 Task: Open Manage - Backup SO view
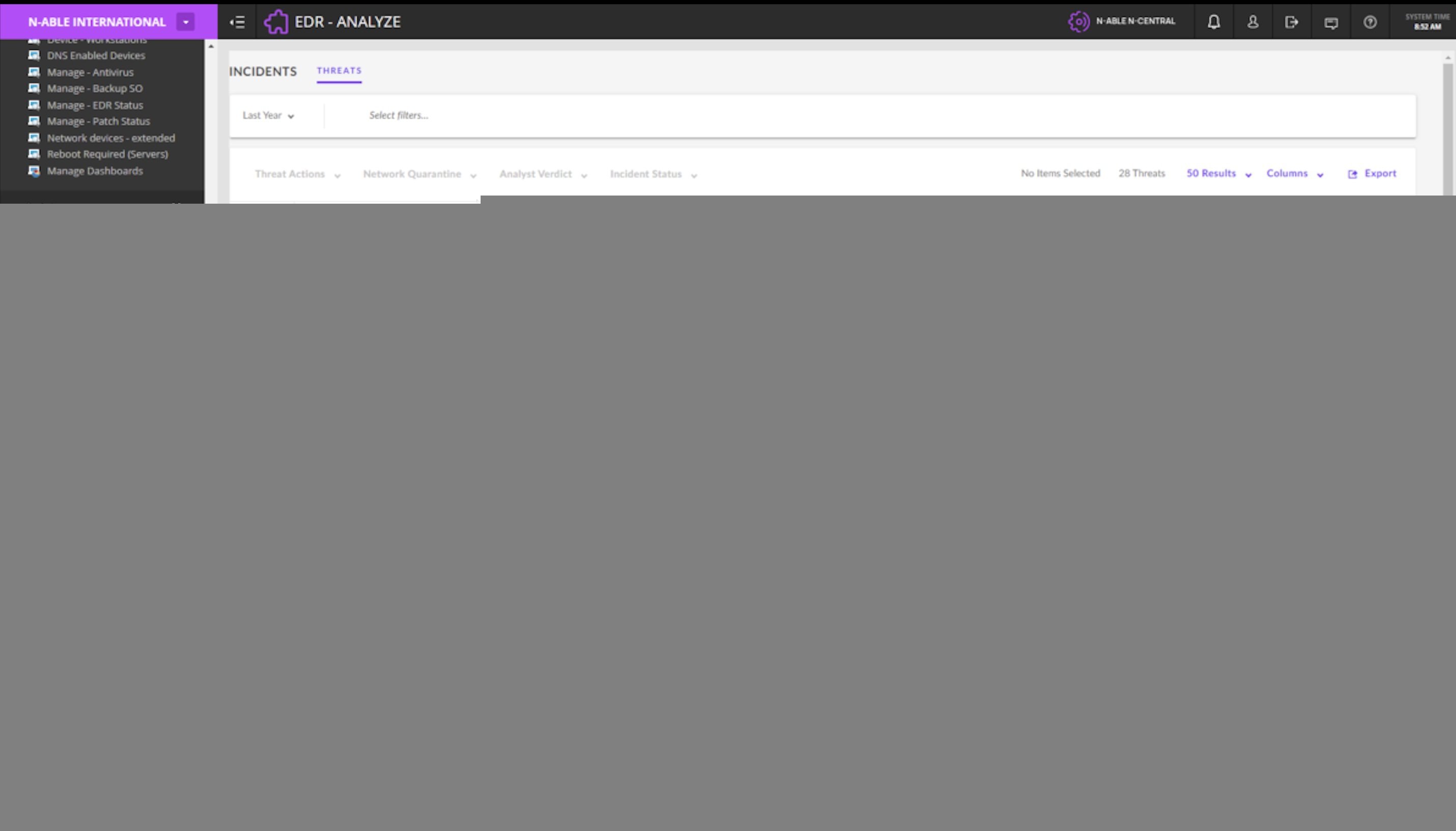click(95, 88)
